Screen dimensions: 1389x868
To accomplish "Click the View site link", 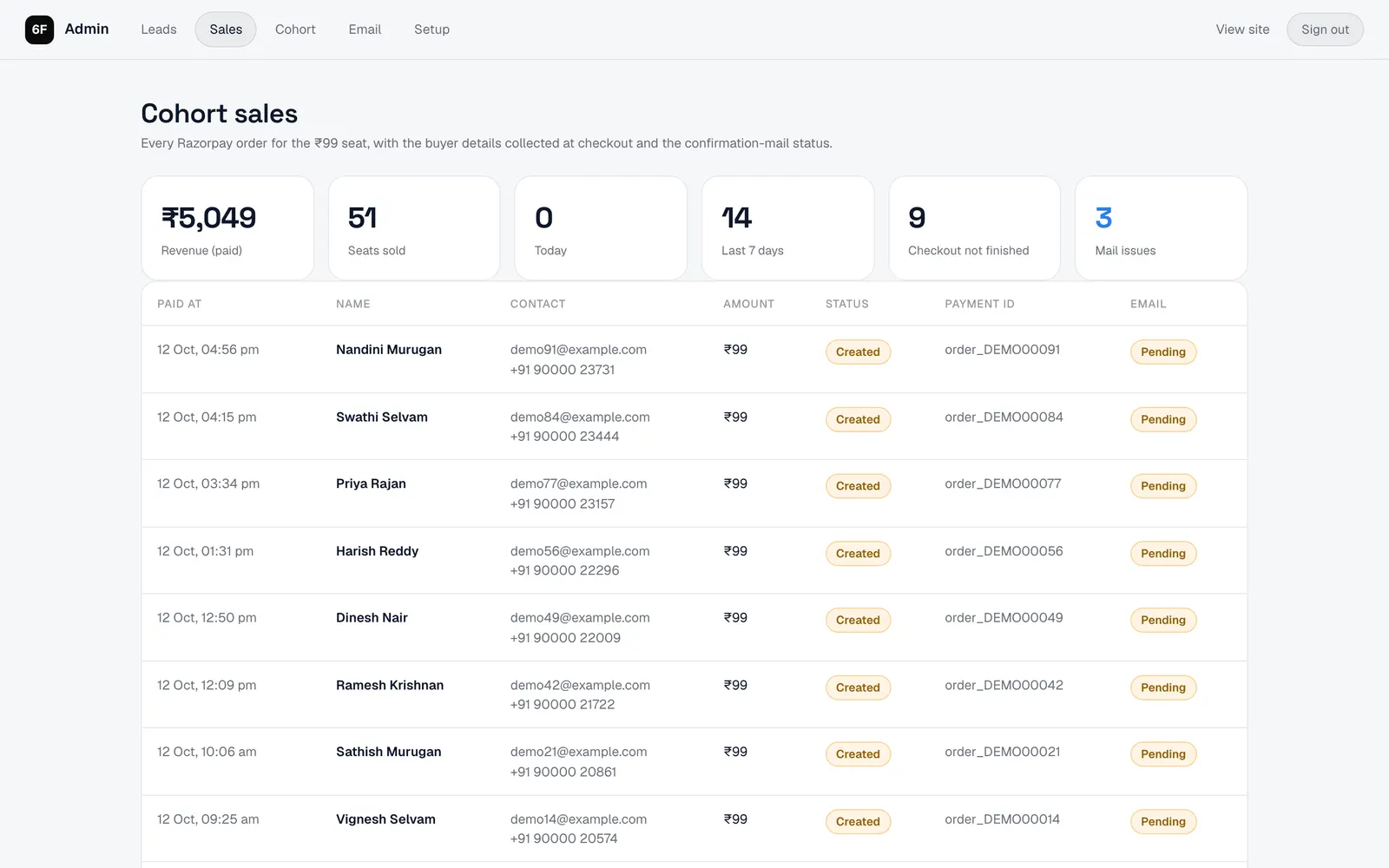I will point(1242,30).
